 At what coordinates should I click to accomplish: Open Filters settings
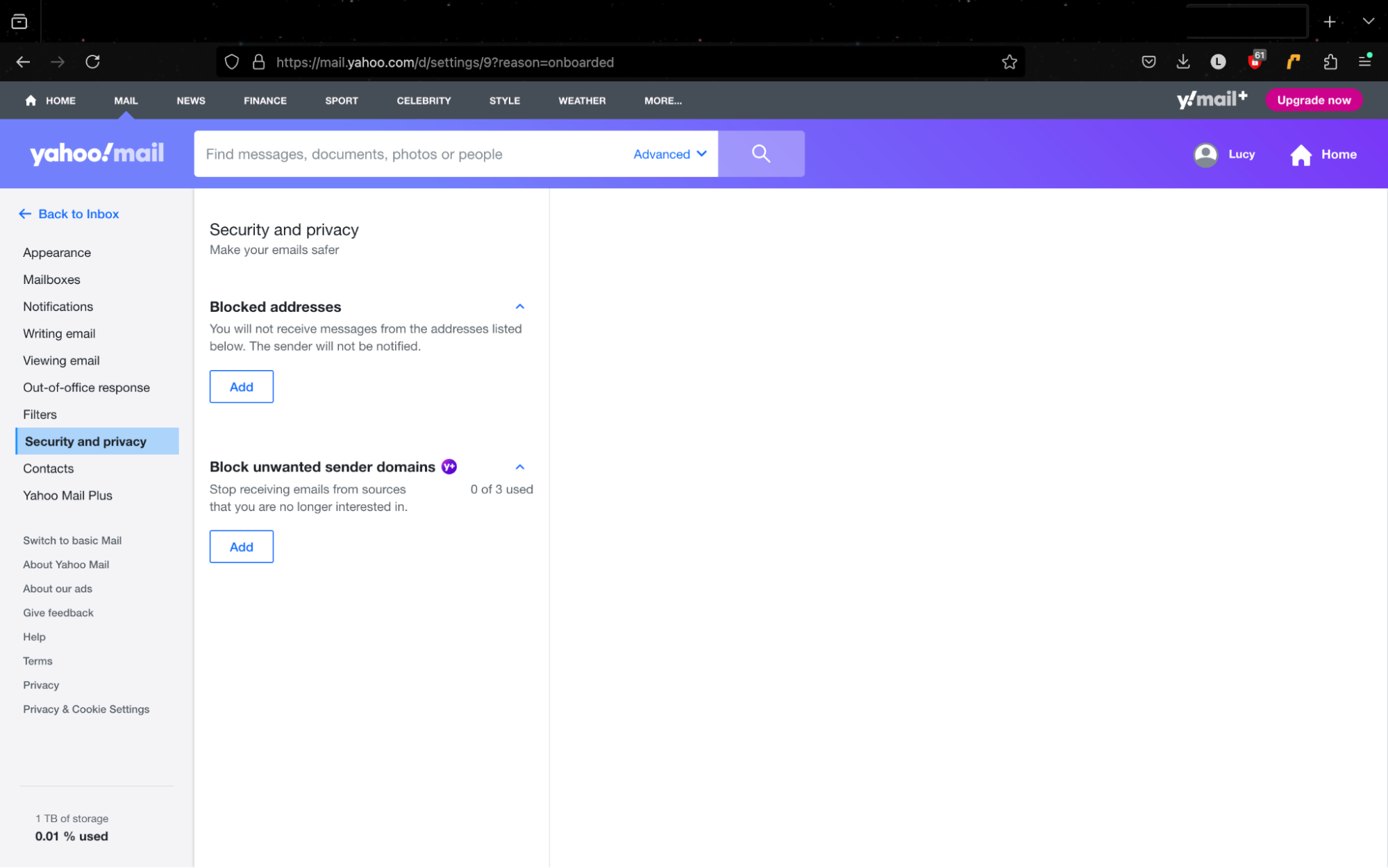(40, 415)
